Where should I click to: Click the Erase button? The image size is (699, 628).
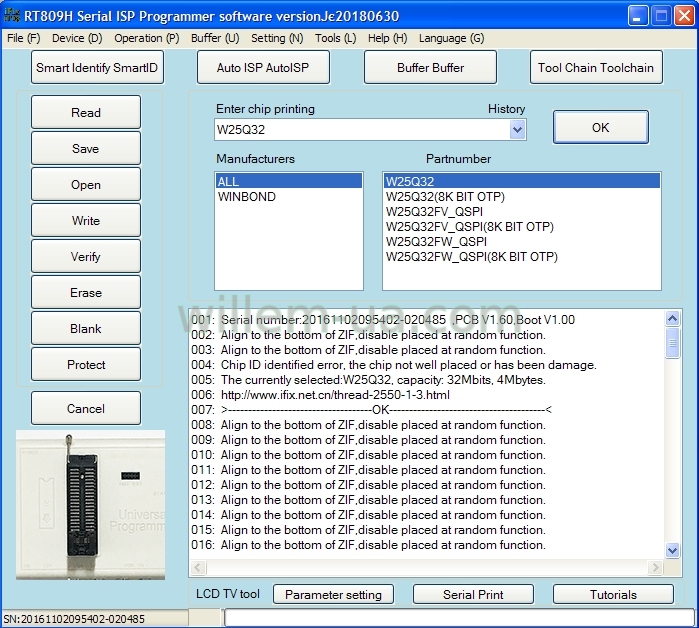click(x=86, y=293)
